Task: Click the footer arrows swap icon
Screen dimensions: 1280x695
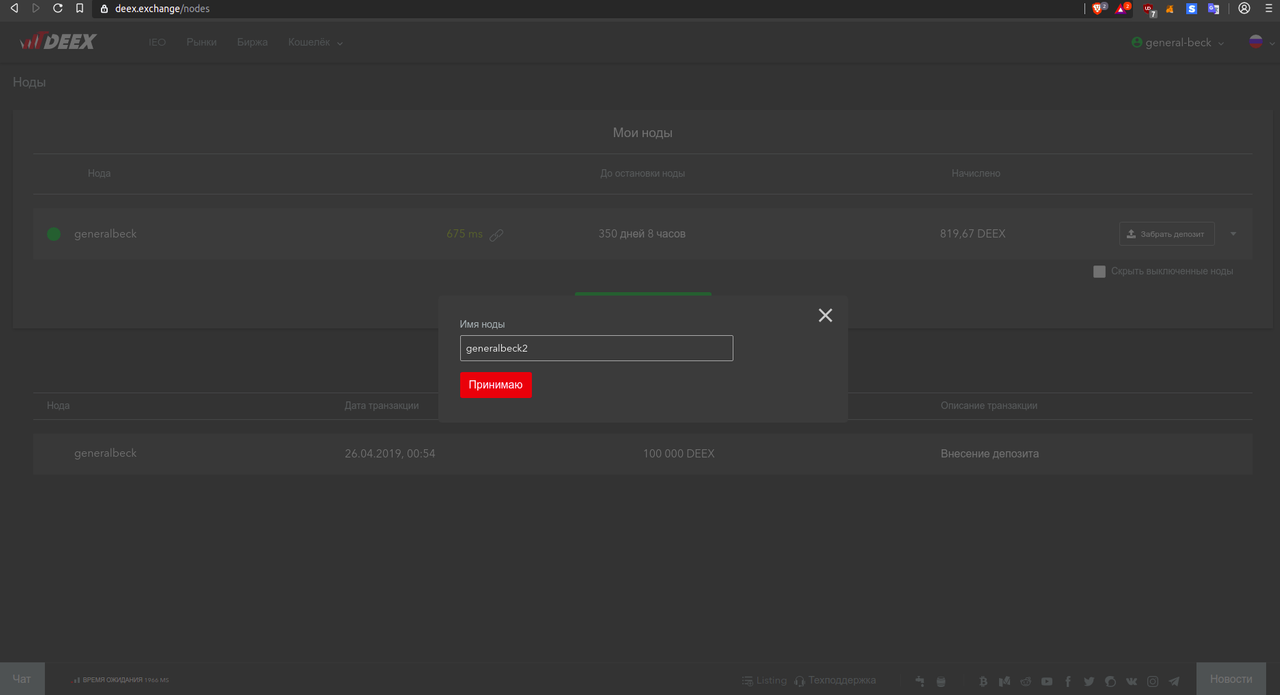Action: [920, 681]
